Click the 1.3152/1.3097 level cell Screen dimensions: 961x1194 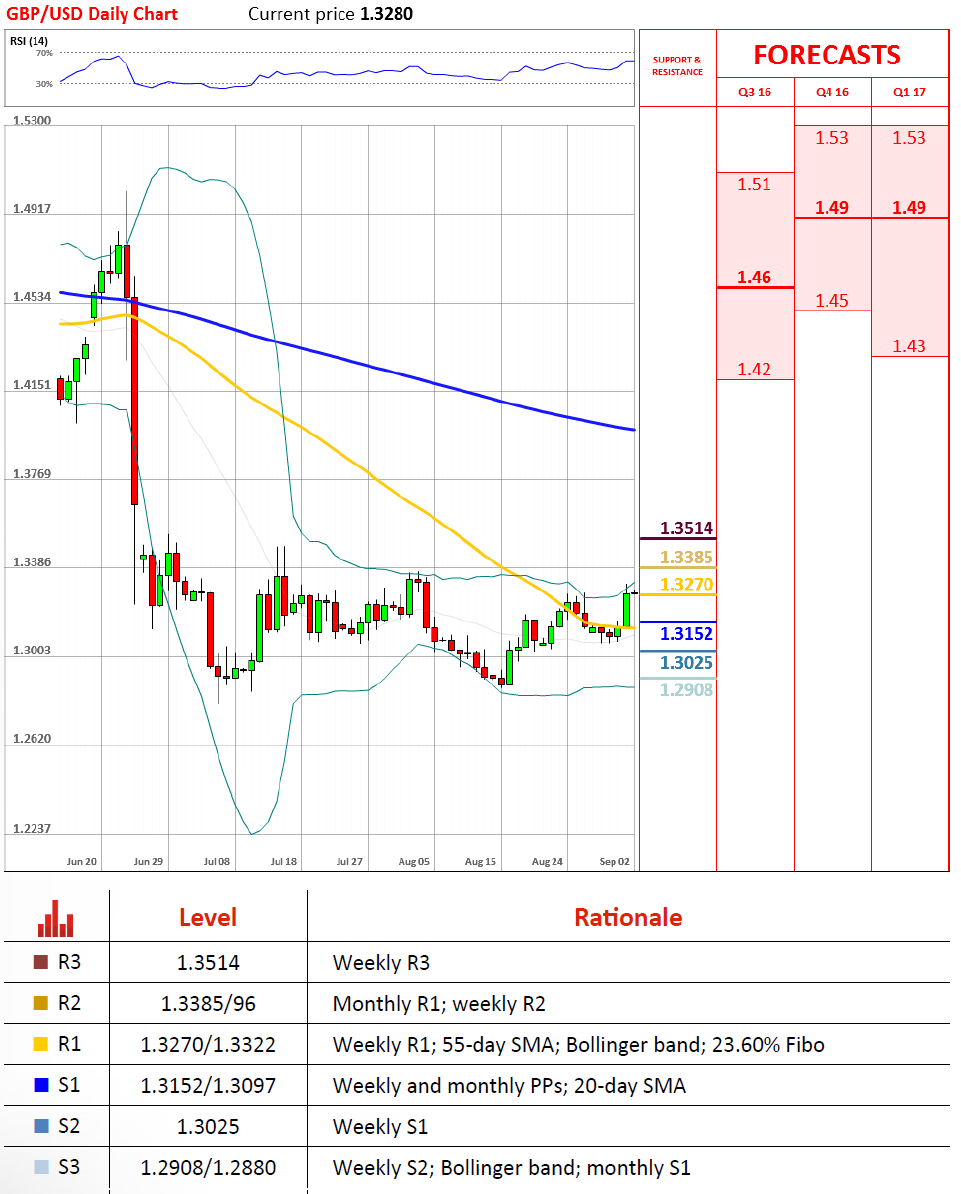pyautogui.click(x=208, y=1085)
